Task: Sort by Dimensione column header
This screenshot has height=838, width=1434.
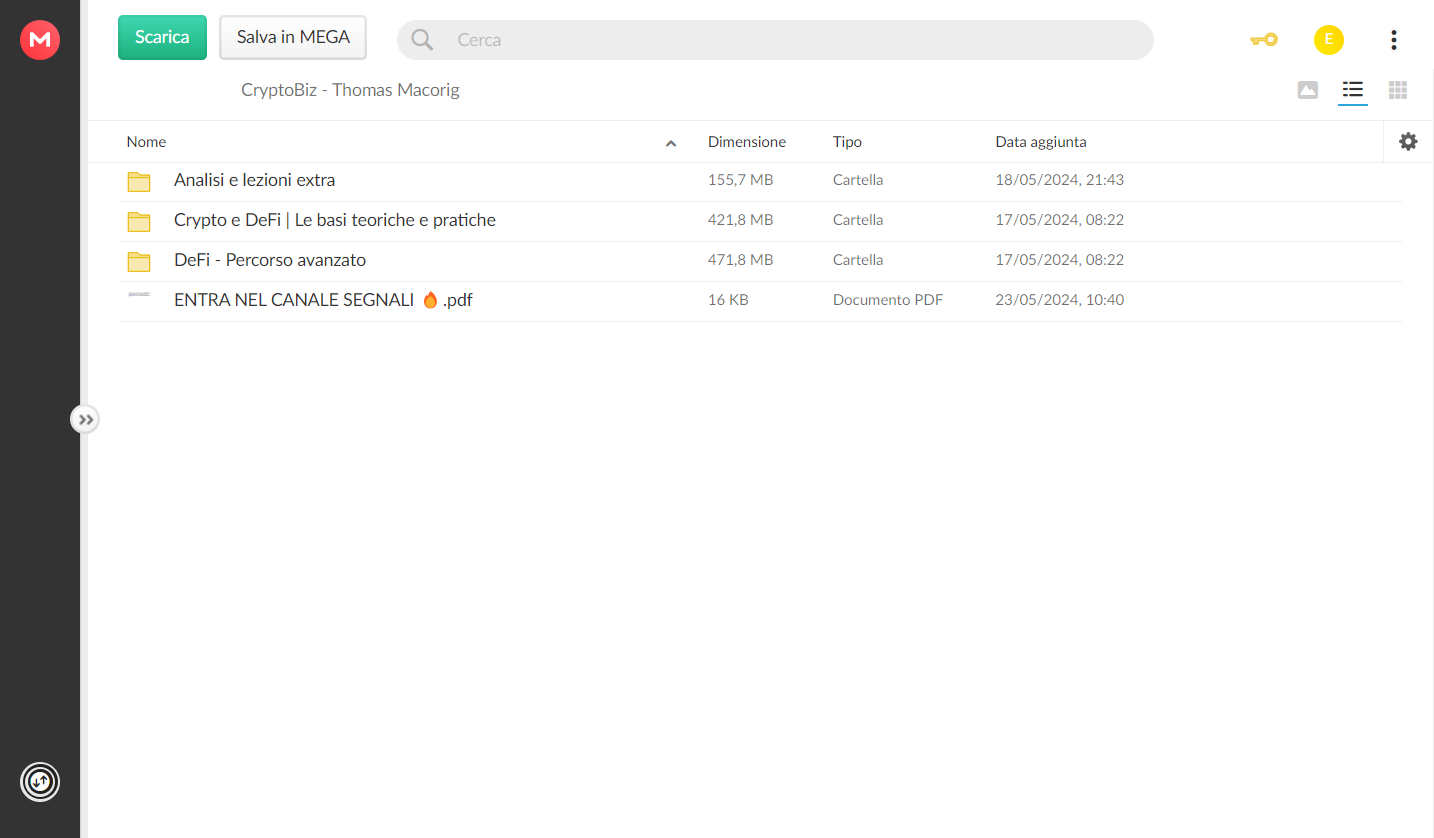Action: [747, 142]
